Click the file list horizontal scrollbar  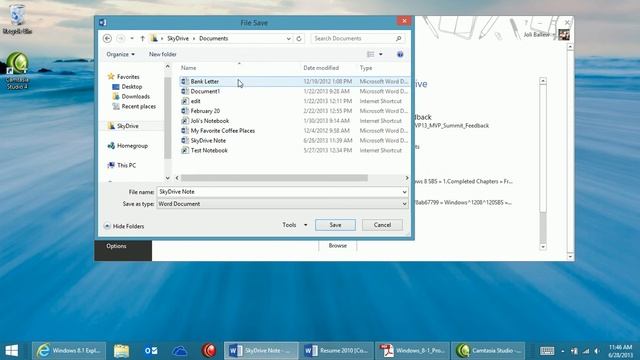pos(274,178)
